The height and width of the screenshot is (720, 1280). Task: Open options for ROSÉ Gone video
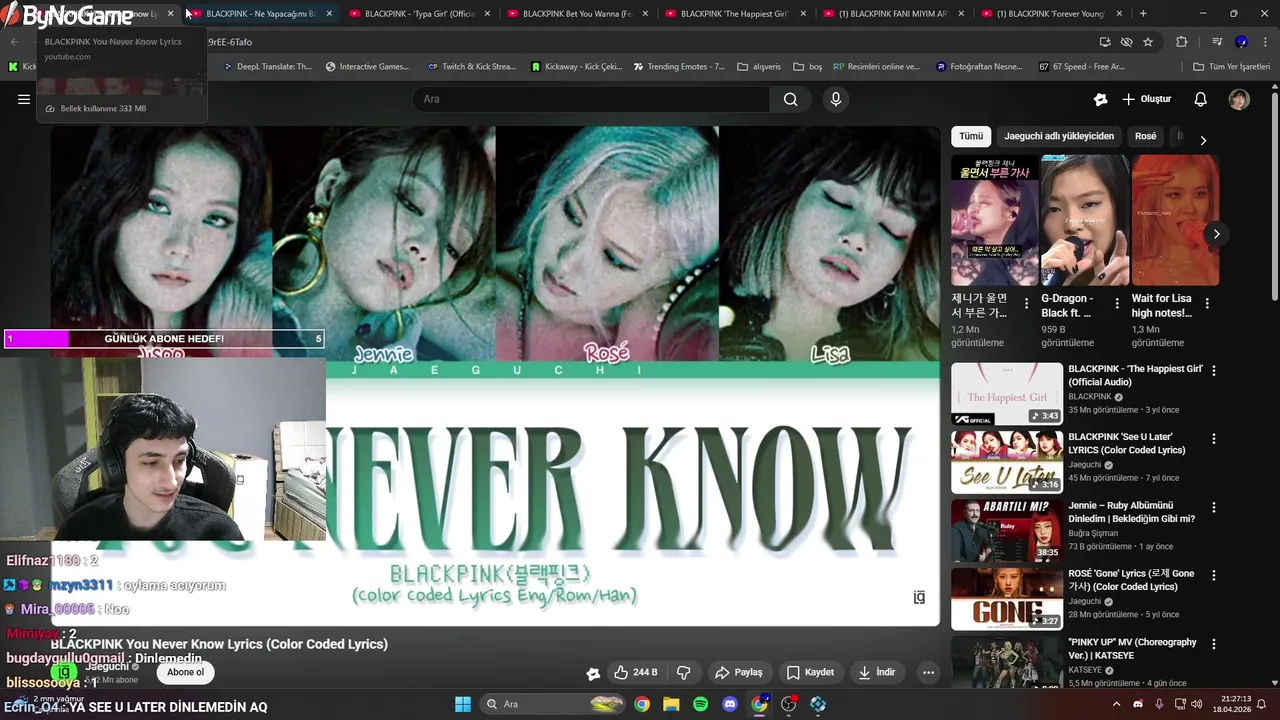[x=1214, y=575]
